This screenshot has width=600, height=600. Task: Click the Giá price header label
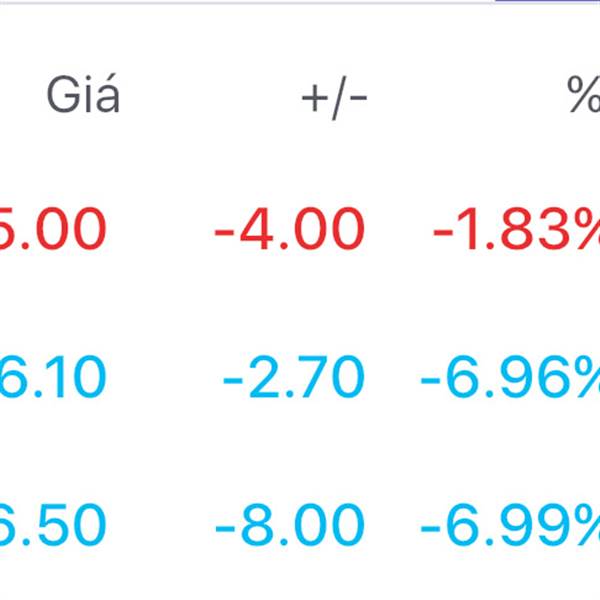(x=83, y=99)
